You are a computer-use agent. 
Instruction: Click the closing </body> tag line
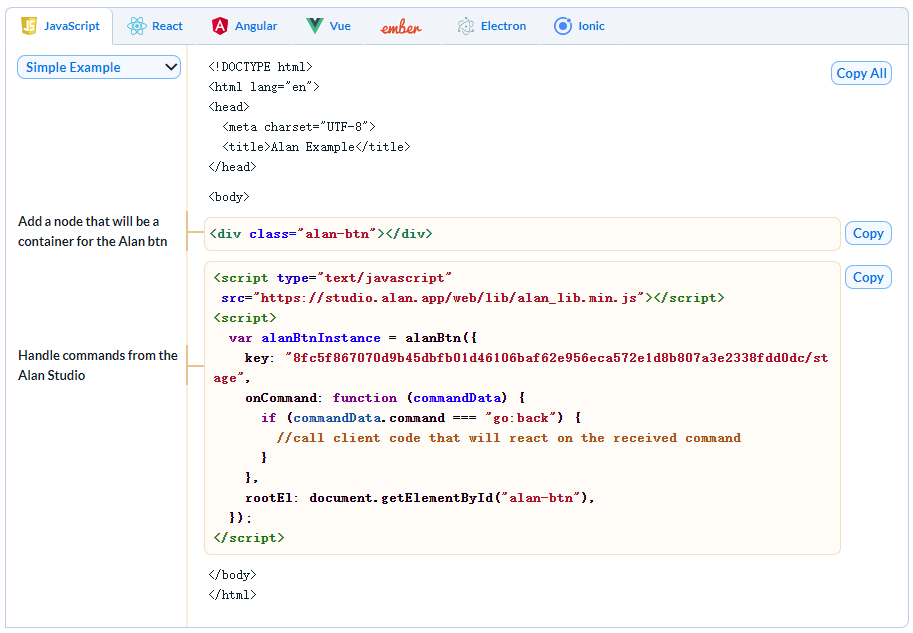click(x=232, y=575)
